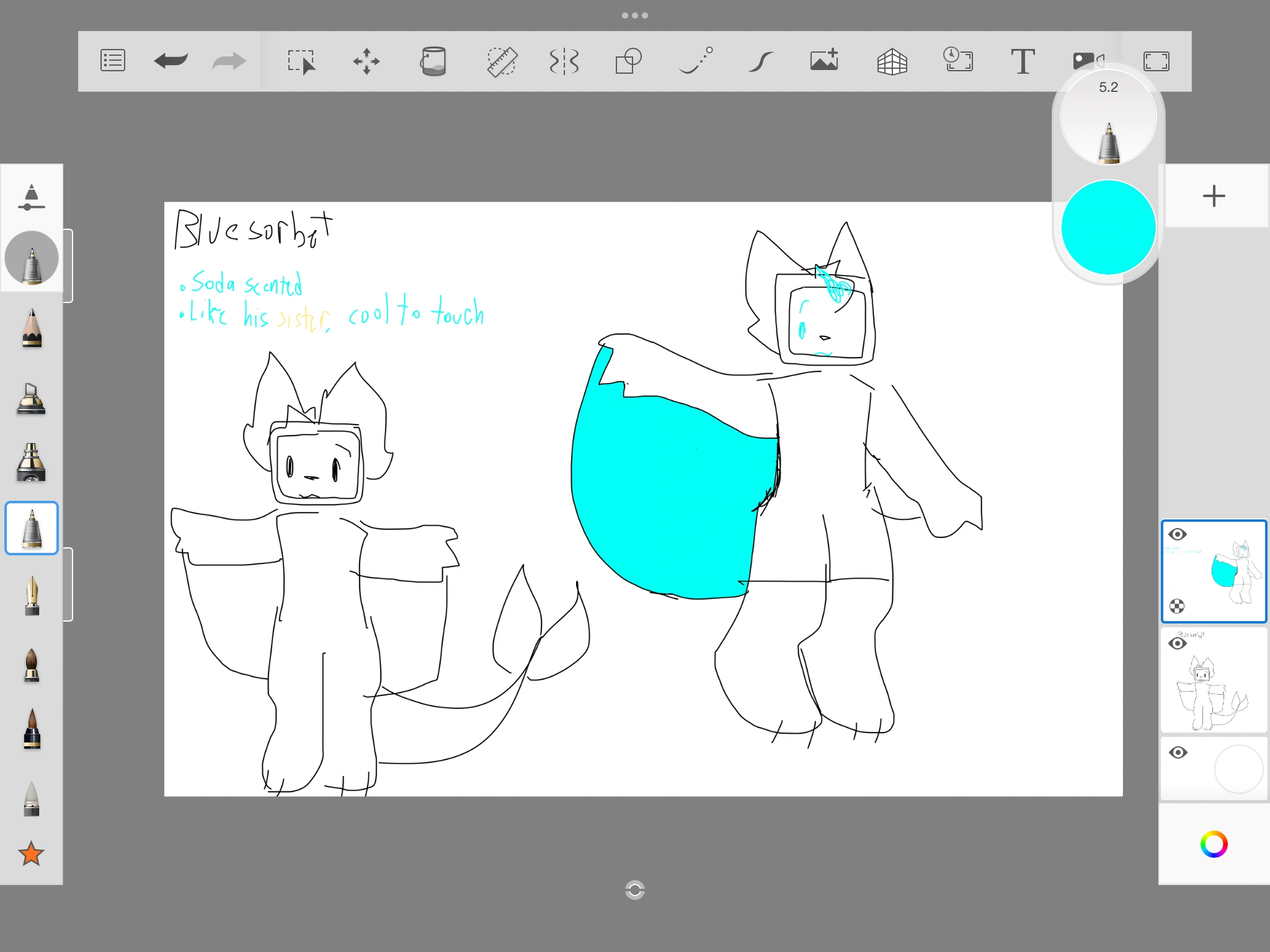Image resolution: width=1270 pixels, height=952 pixels.
Task: Open the Favorites tools star
Action: [x=32, y=854]
